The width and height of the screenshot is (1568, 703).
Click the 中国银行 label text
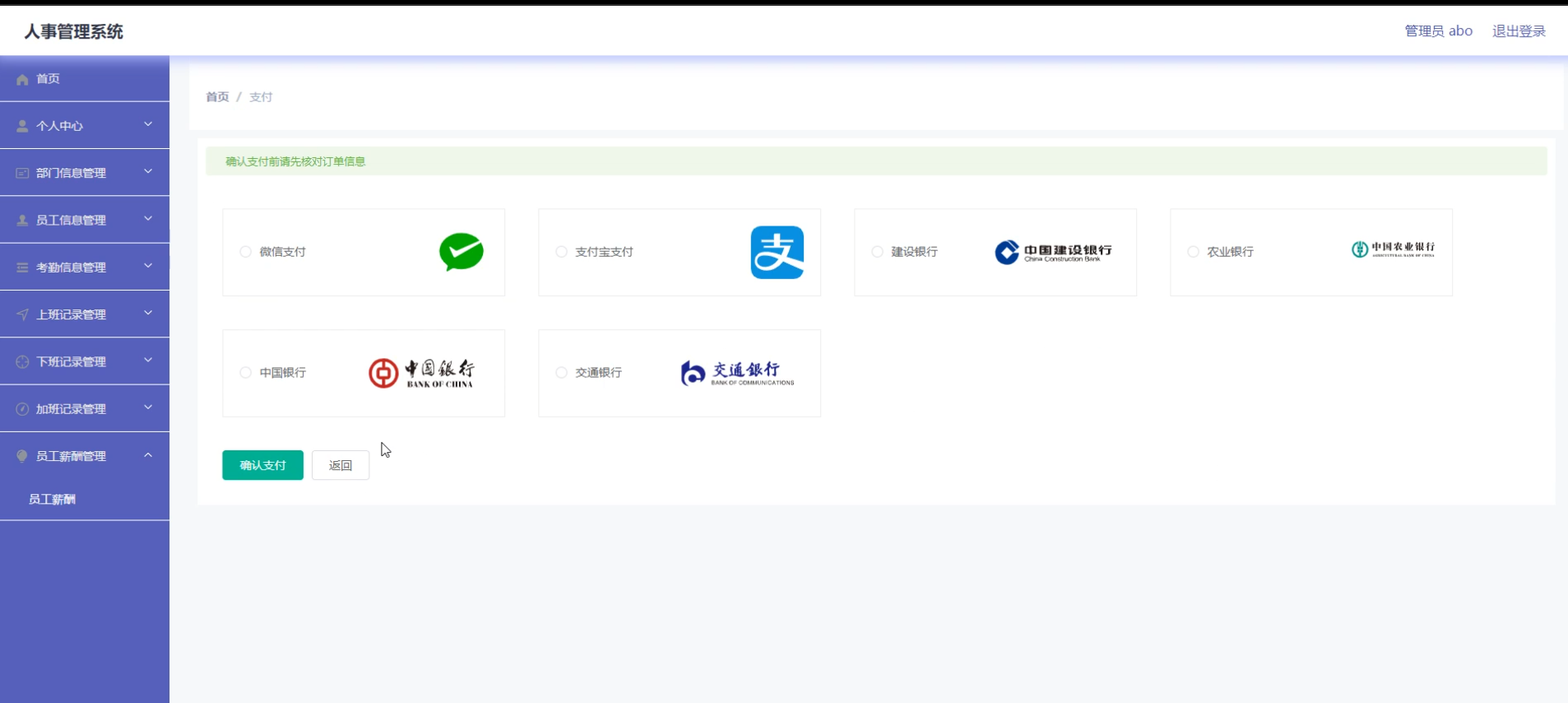tap(282, 373)
